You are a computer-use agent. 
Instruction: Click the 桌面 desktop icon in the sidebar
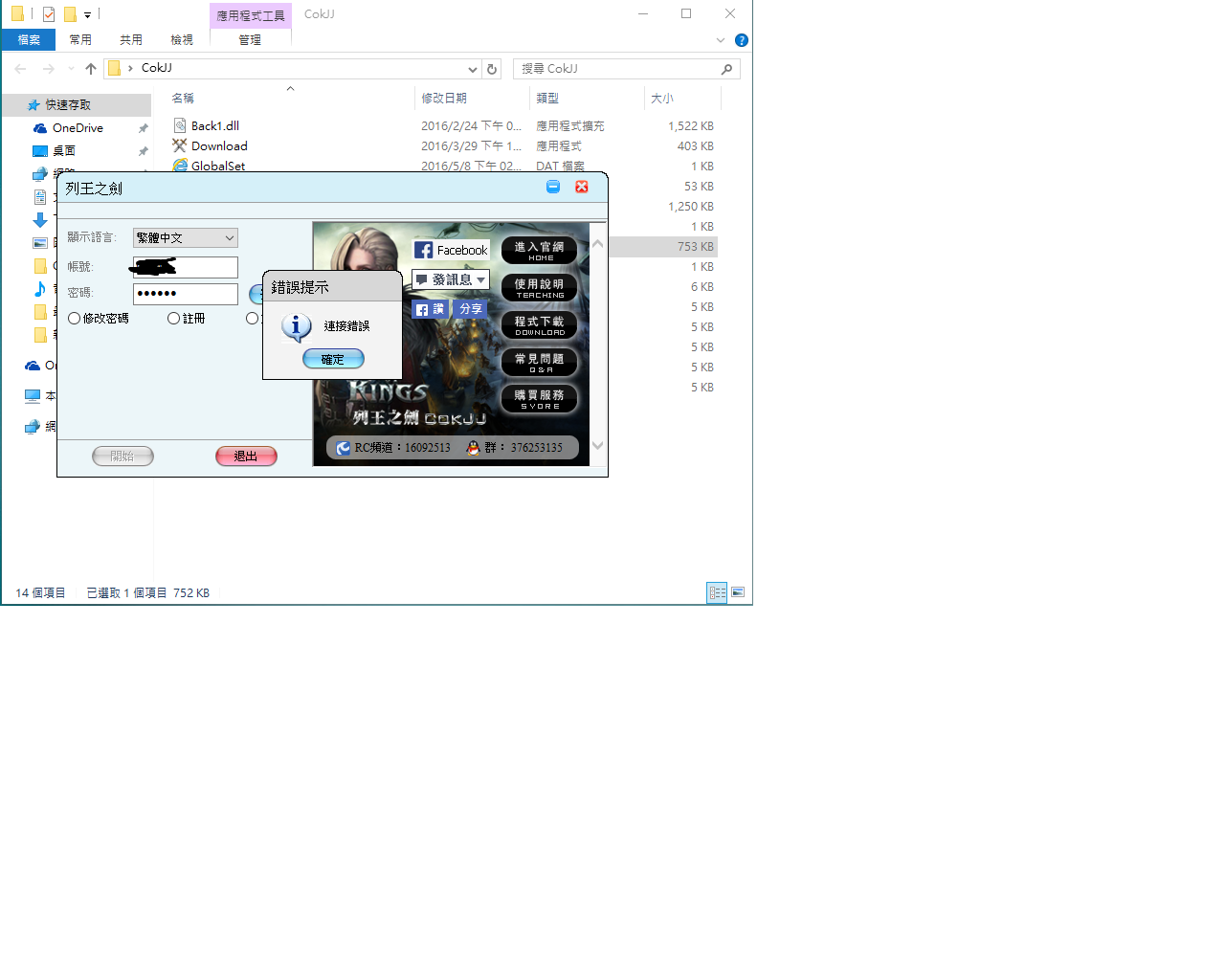40,151
